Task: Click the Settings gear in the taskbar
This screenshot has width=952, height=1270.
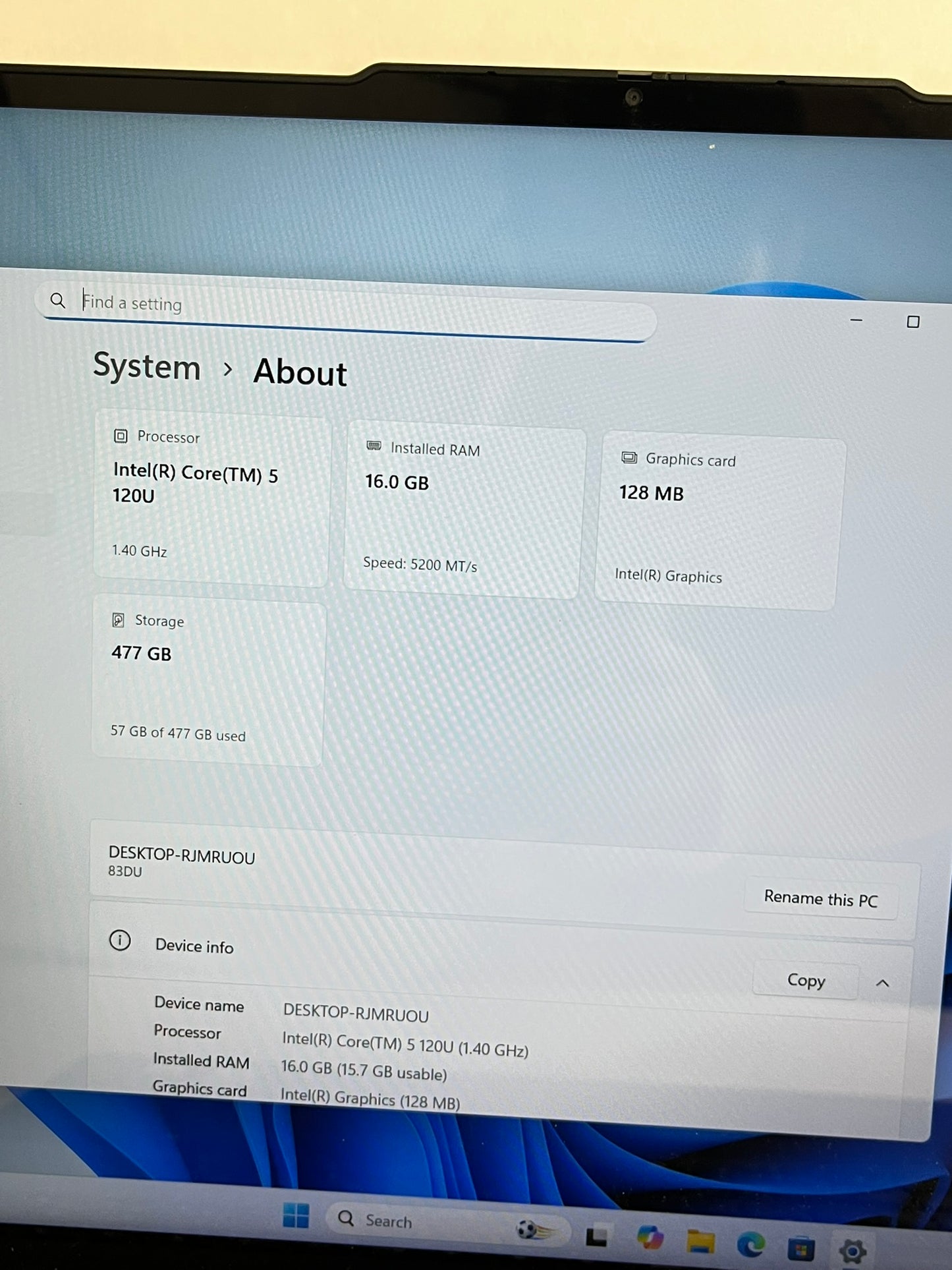Action: tap(853, 1250)
